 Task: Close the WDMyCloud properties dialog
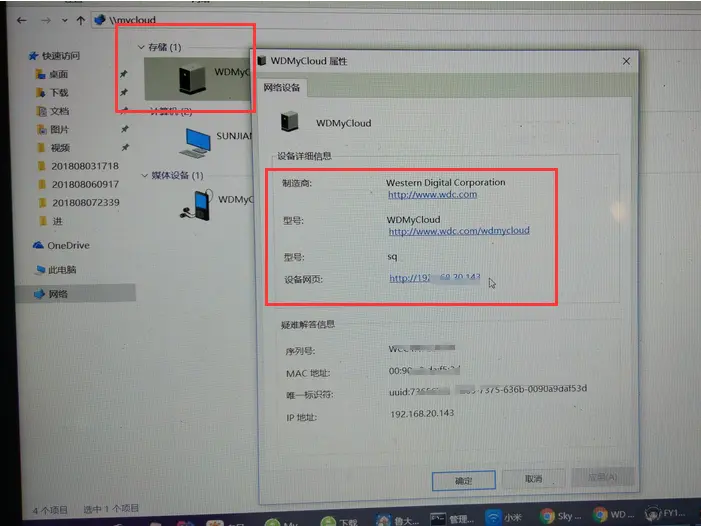pos(626,61)
